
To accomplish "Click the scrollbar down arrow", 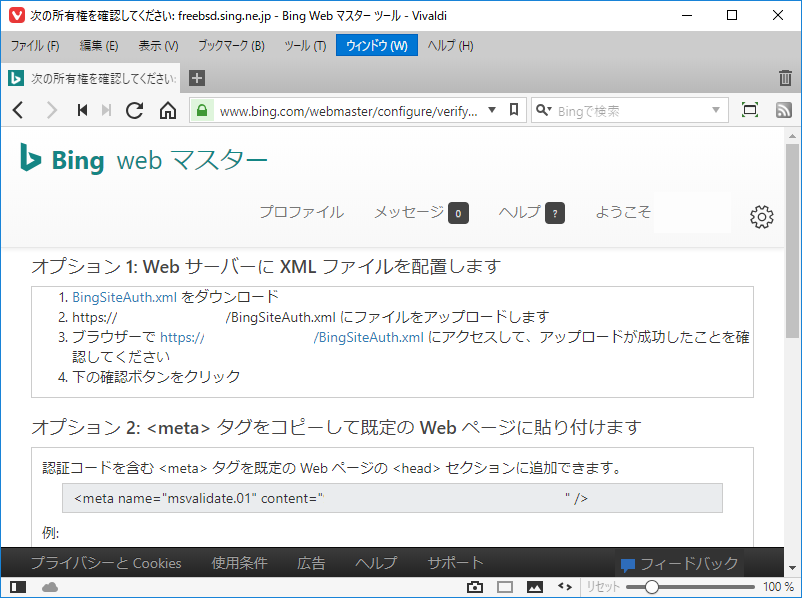I will pos(792,567).
